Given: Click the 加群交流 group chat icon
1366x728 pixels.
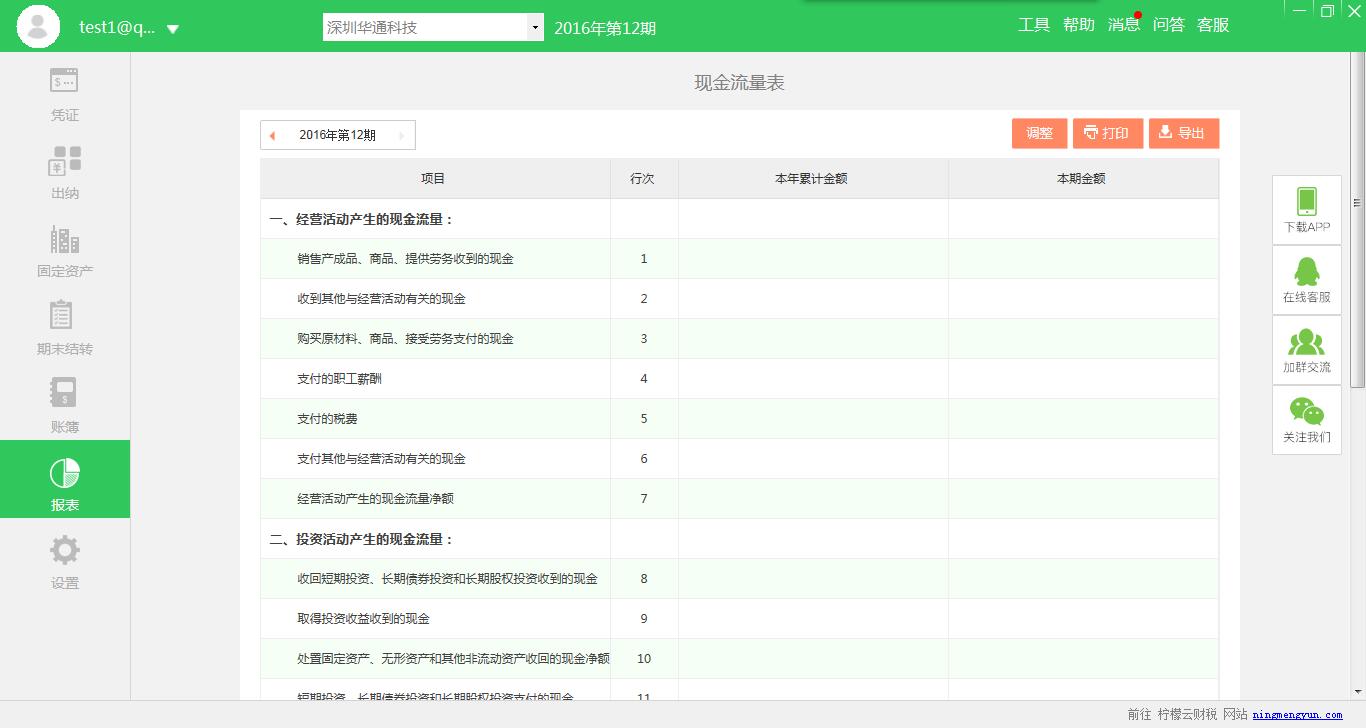Looking at the screenshot, I should [x=1306, y=348].
